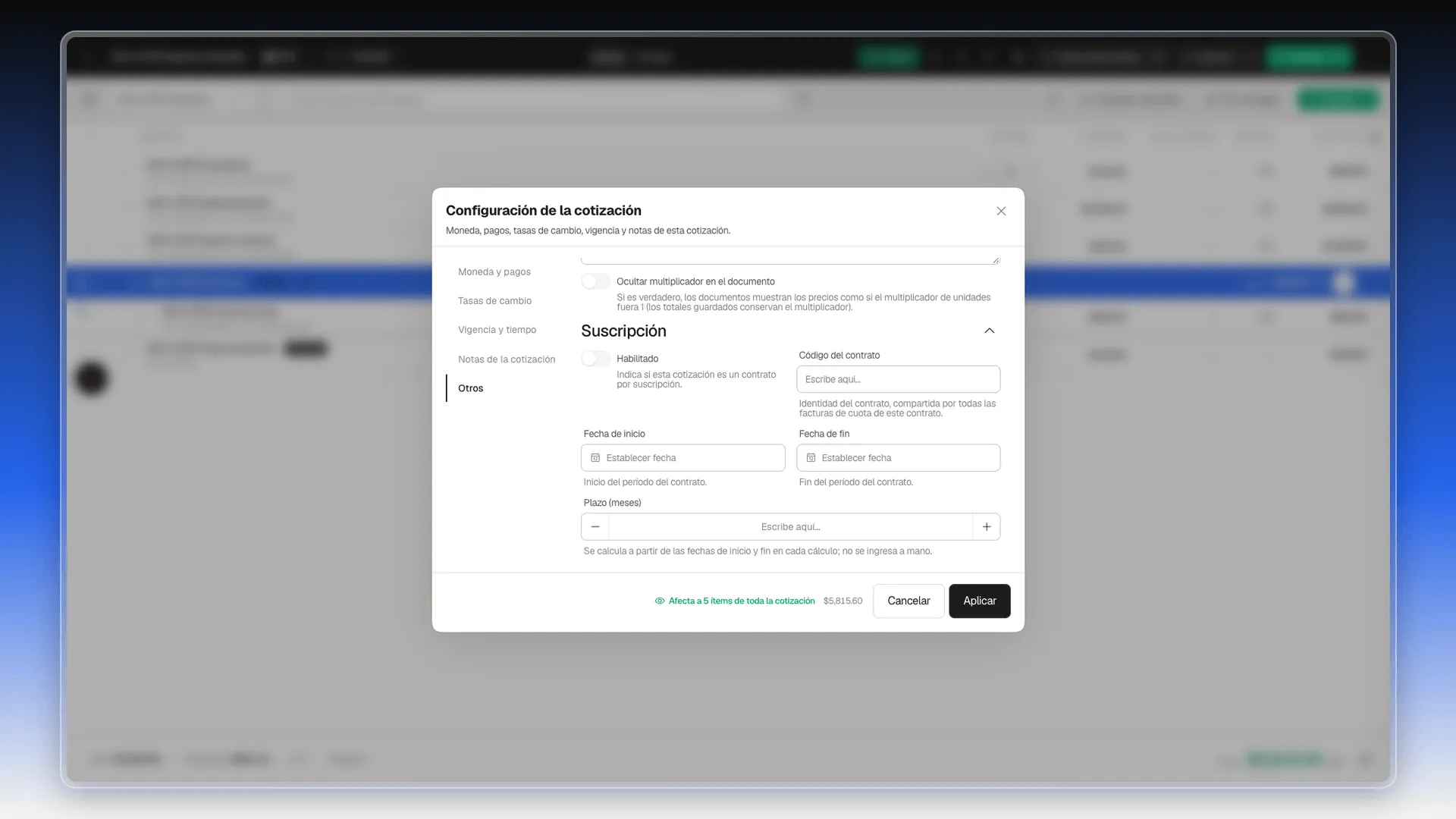Click the eye icon beside Afecta a 5 ítems
The image size is (1456, 819).
pos(660,601)
